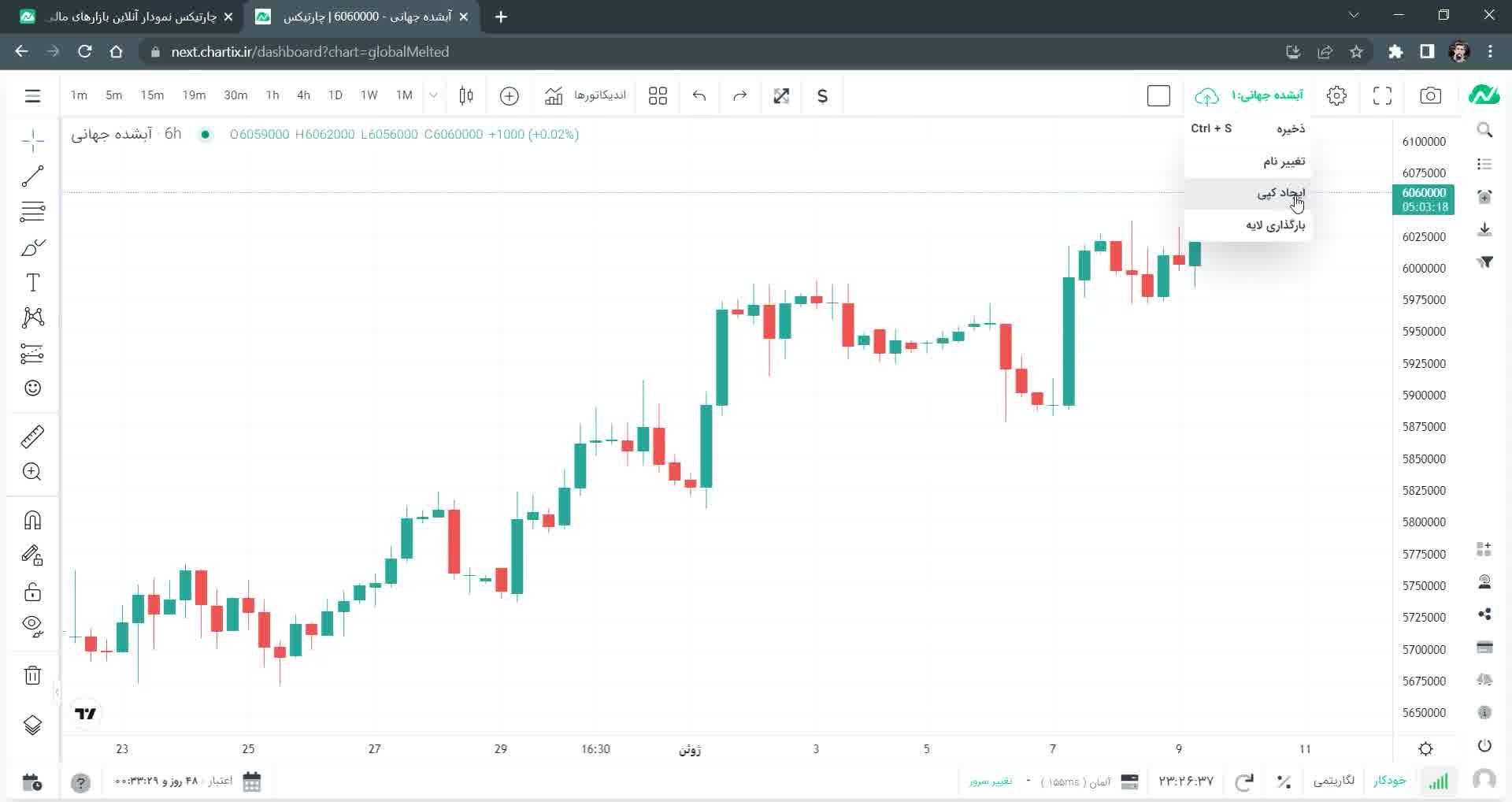Viewport: 1512px width, 802px height.
Task: Open the candlestick chart type selector
Action: 466,96
